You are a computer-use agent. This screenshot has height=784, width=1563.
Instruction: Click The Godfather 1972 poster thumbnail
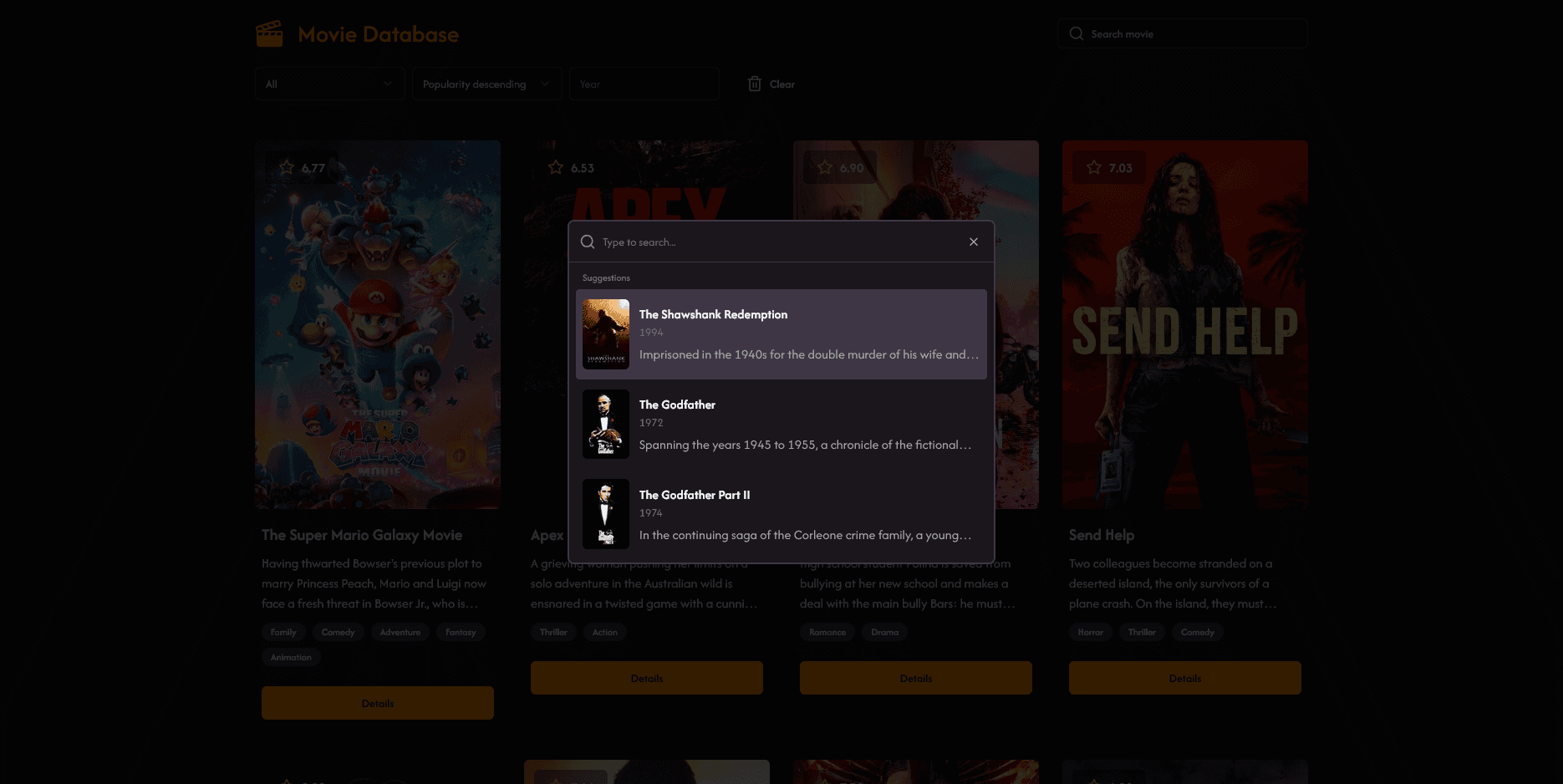coord(606,425)
